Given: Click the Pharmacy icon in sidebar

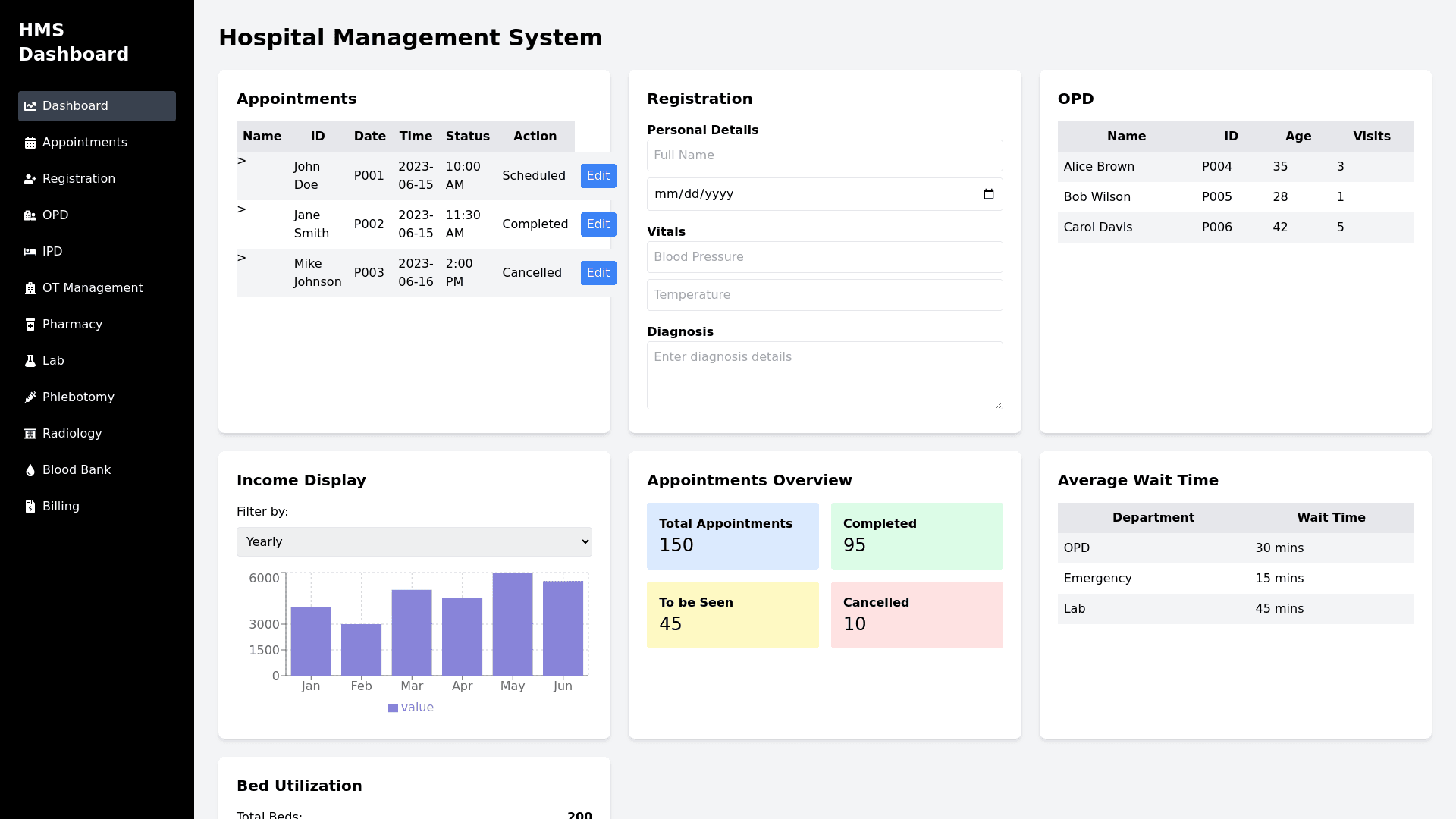Looking at the screenshot, I should pyautogui.click(x=30, y=325).
